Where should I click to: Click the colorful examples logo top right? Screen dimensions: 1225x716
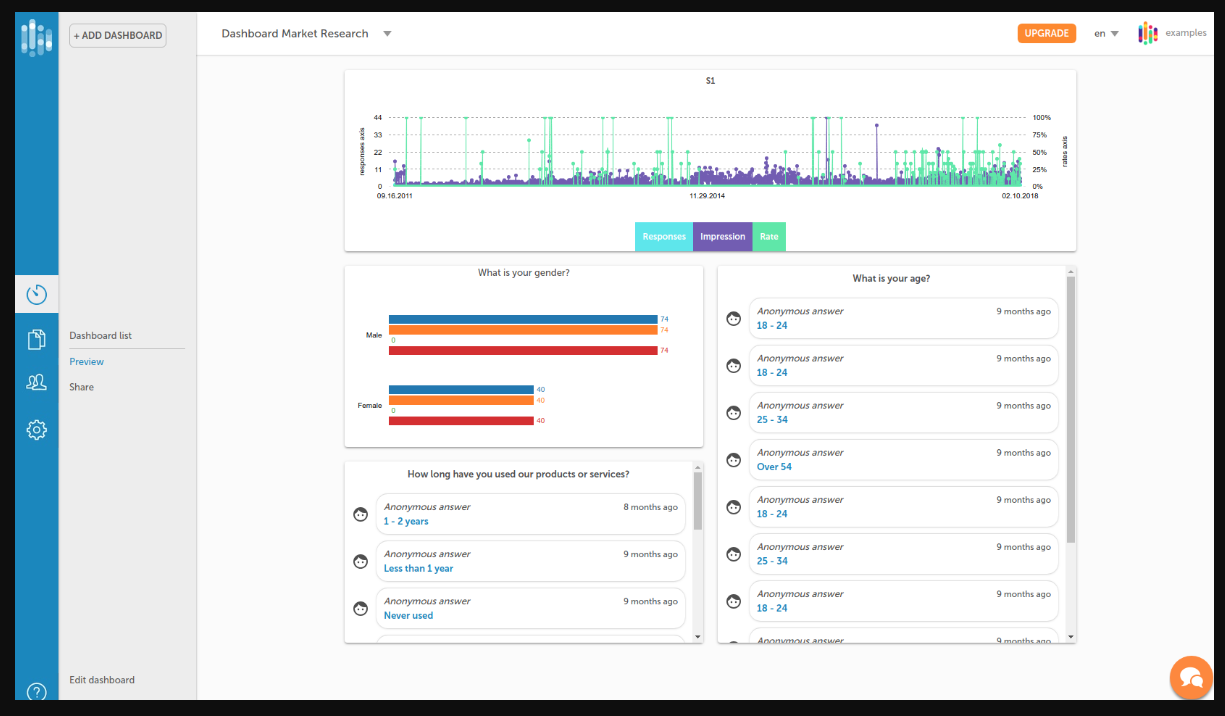pyautogui.click(x=1147, y=32)
